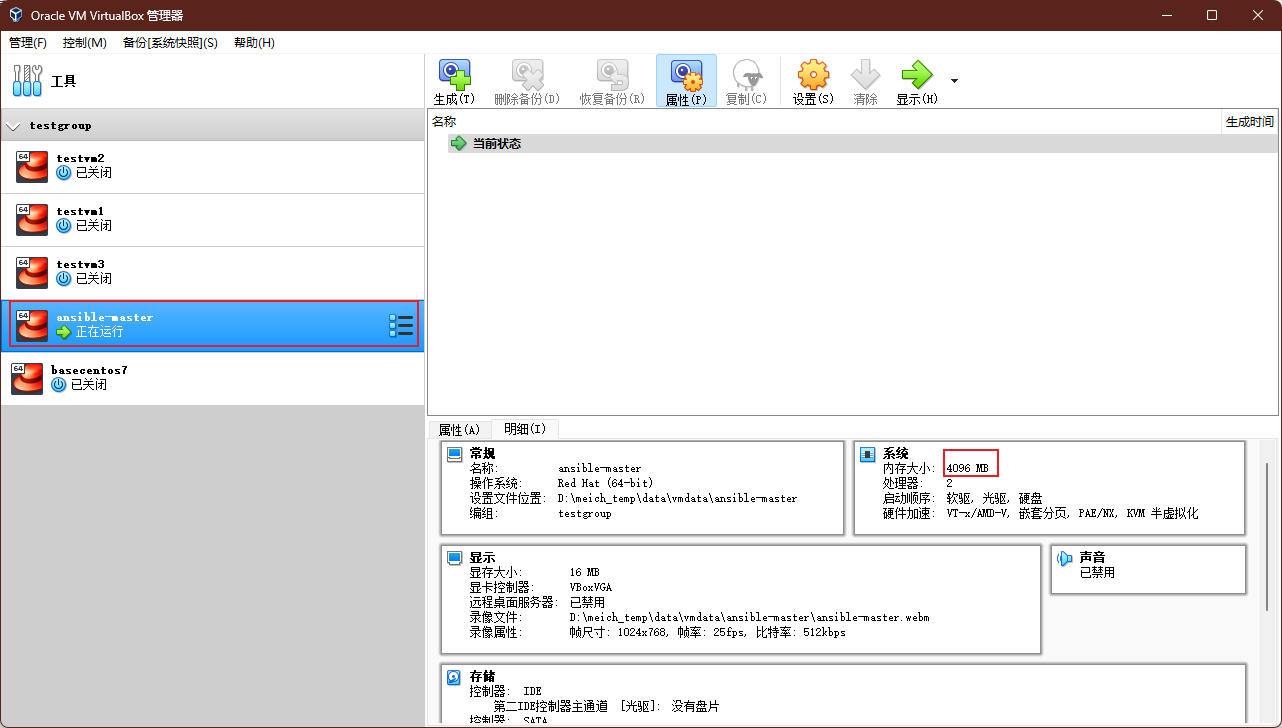Click the 显示 display icon
1282x728 pixels.
pyautogui.click(x=455, y=558)
